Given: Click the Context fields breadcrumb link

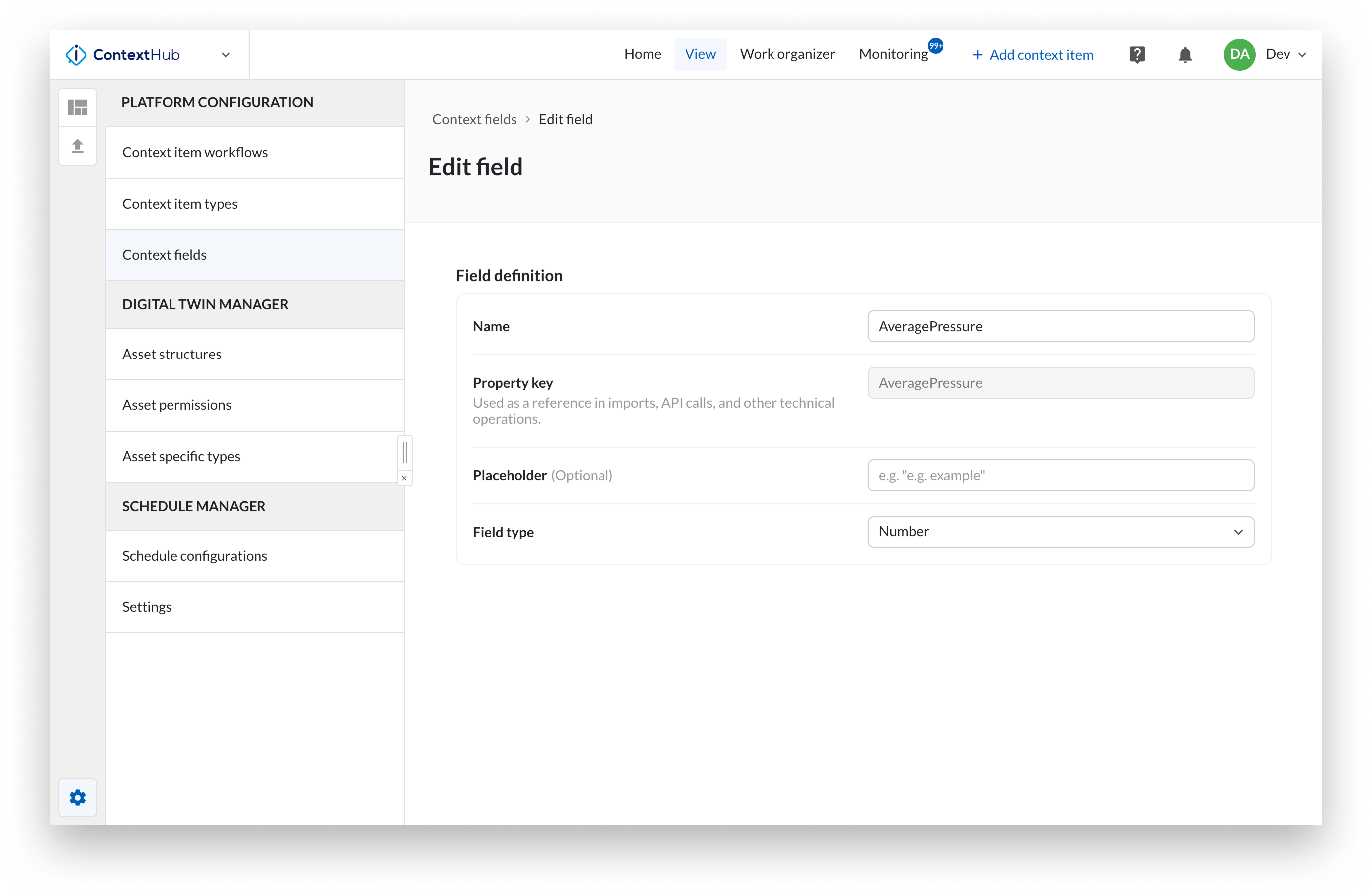Looking at the screenshot, I should coord(474,119).
